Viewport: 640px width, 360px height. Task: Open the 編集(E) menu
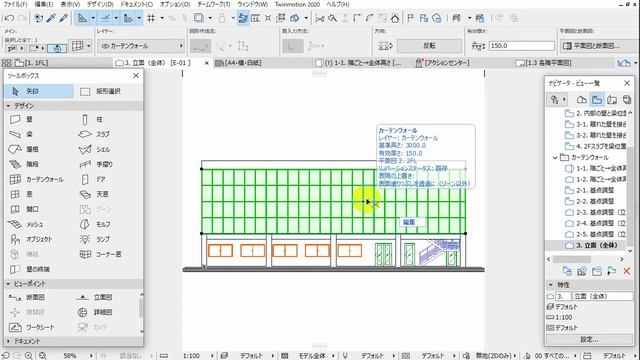click(x=44, y=4)
